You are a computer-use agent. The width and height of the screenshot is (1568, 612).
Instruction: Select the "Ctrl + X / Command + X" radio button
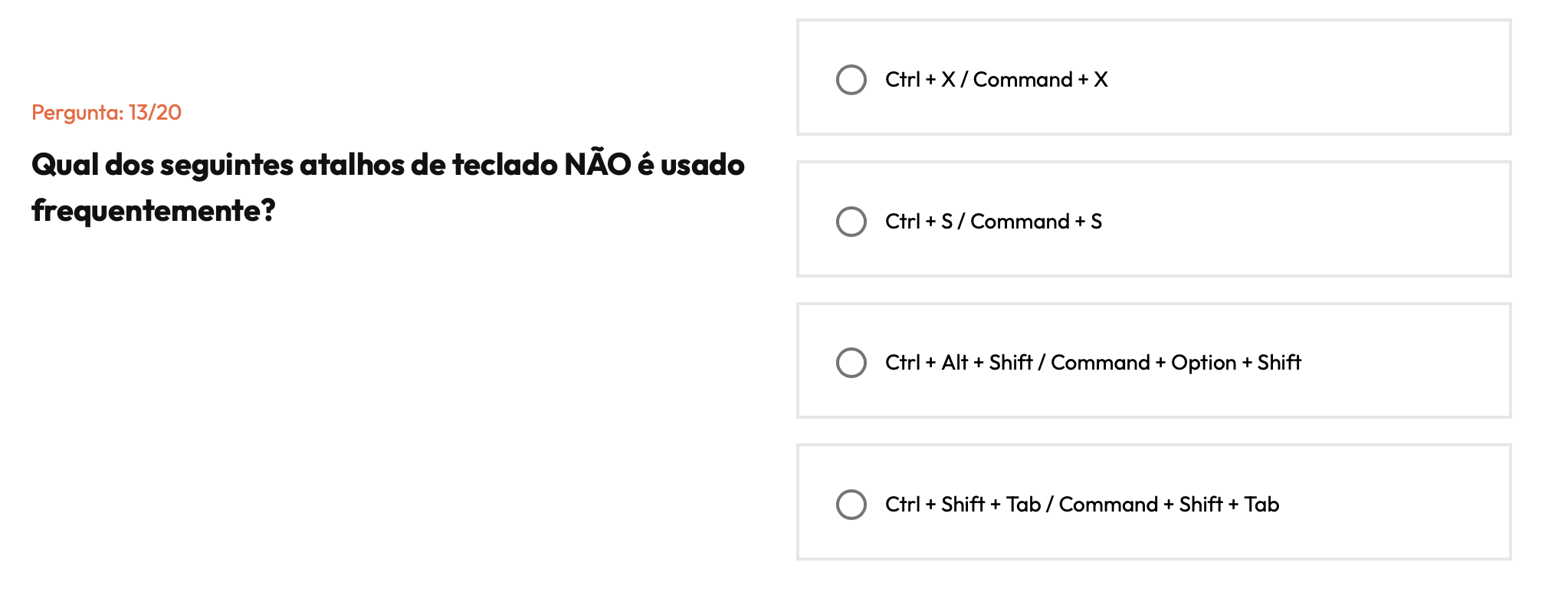851,80
